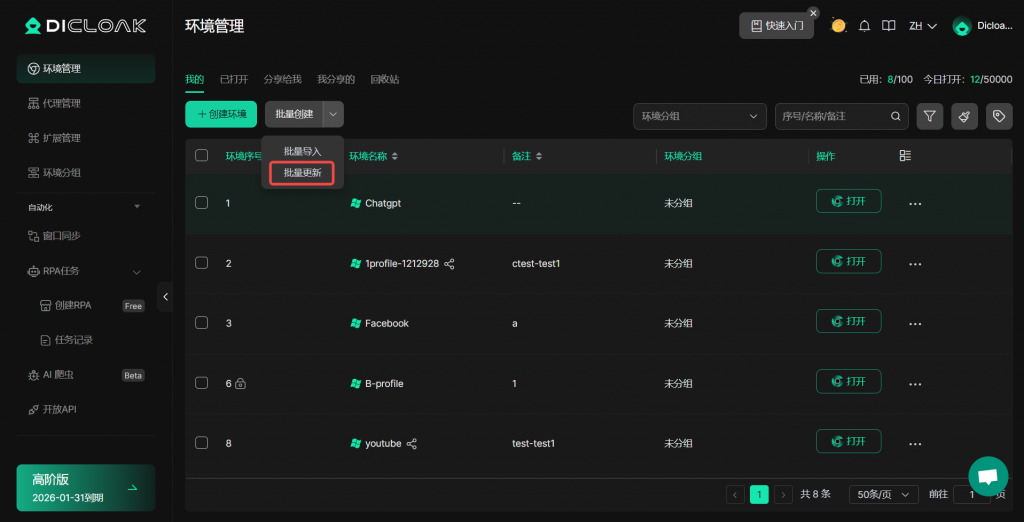Open the notification bell

[864, 26]
